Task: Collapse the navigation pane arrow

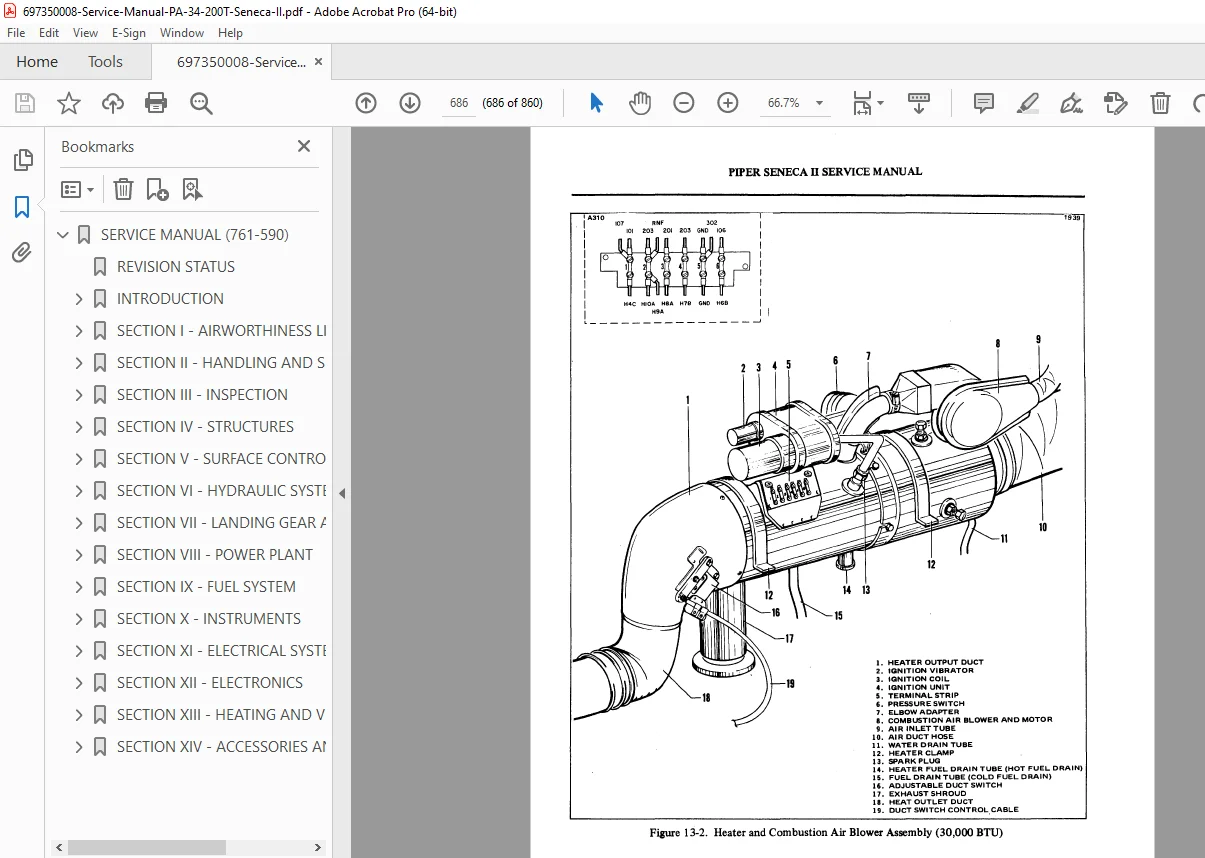Action: point(342,493)
